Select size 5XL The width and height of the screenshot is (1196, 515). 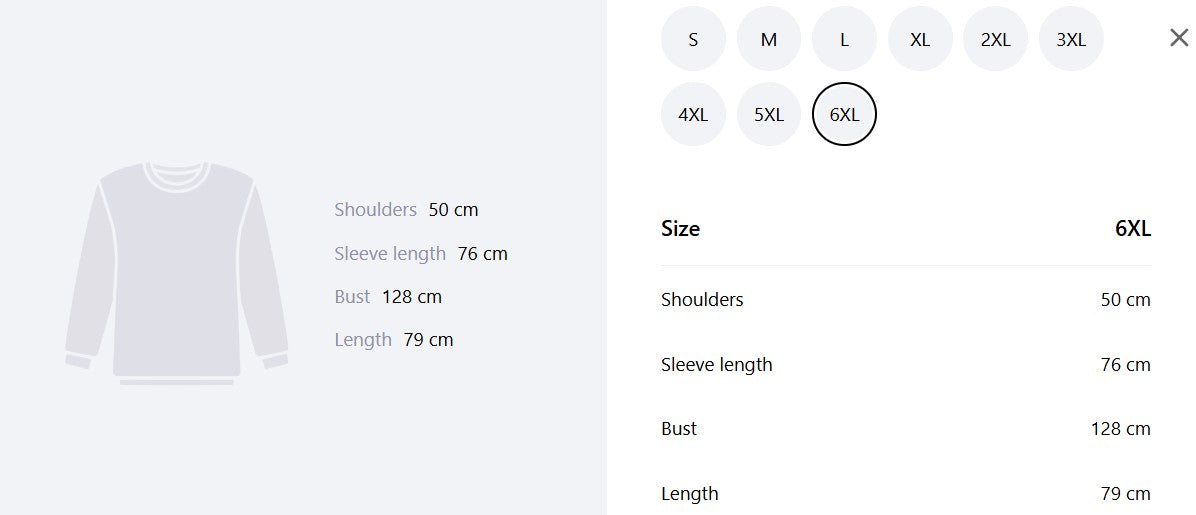(x=768, y=114)
